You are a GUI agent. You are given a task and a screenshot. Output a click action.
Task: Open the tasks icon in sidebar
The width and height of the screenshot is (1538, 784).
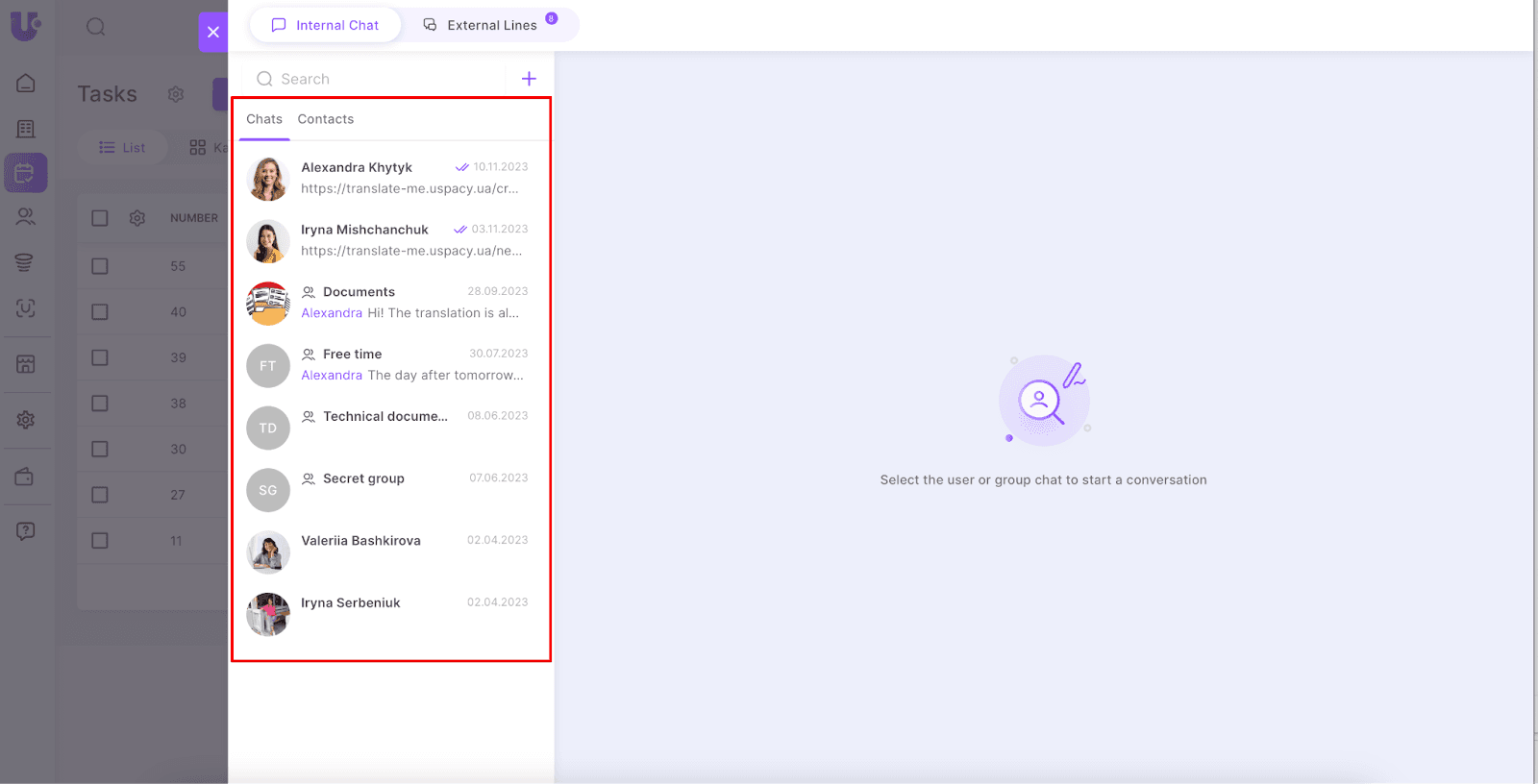pos(26,173)
